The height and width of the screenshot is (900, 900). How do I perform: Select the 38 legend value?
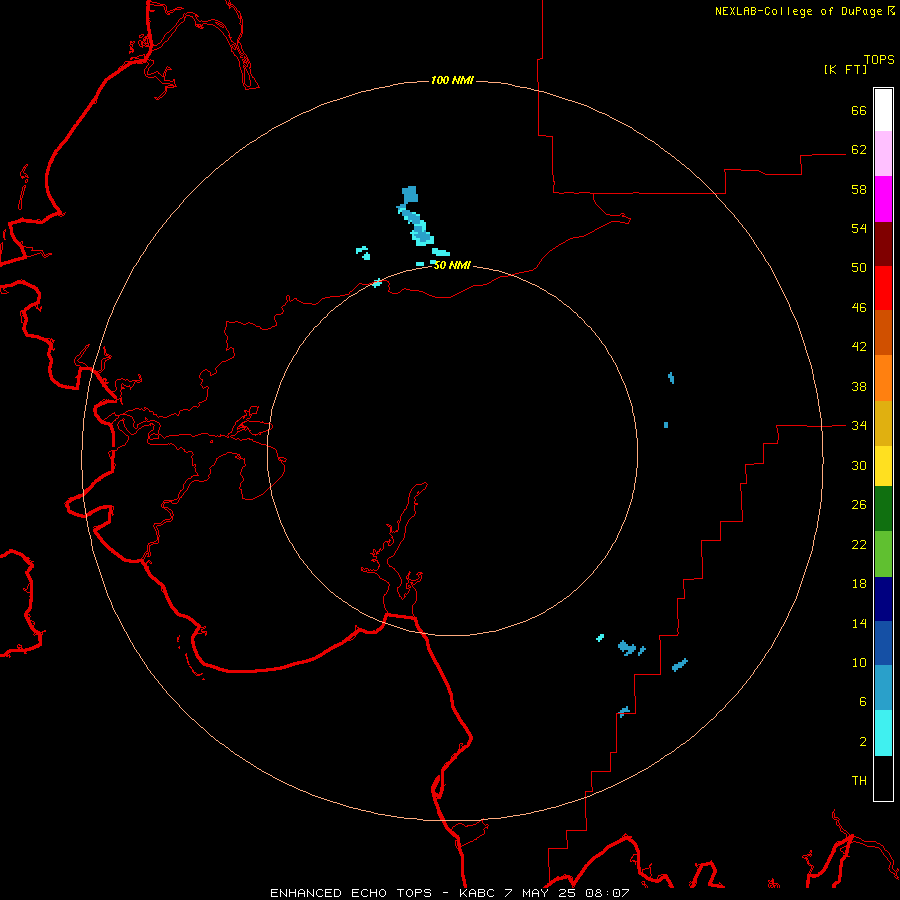(859, 386)
